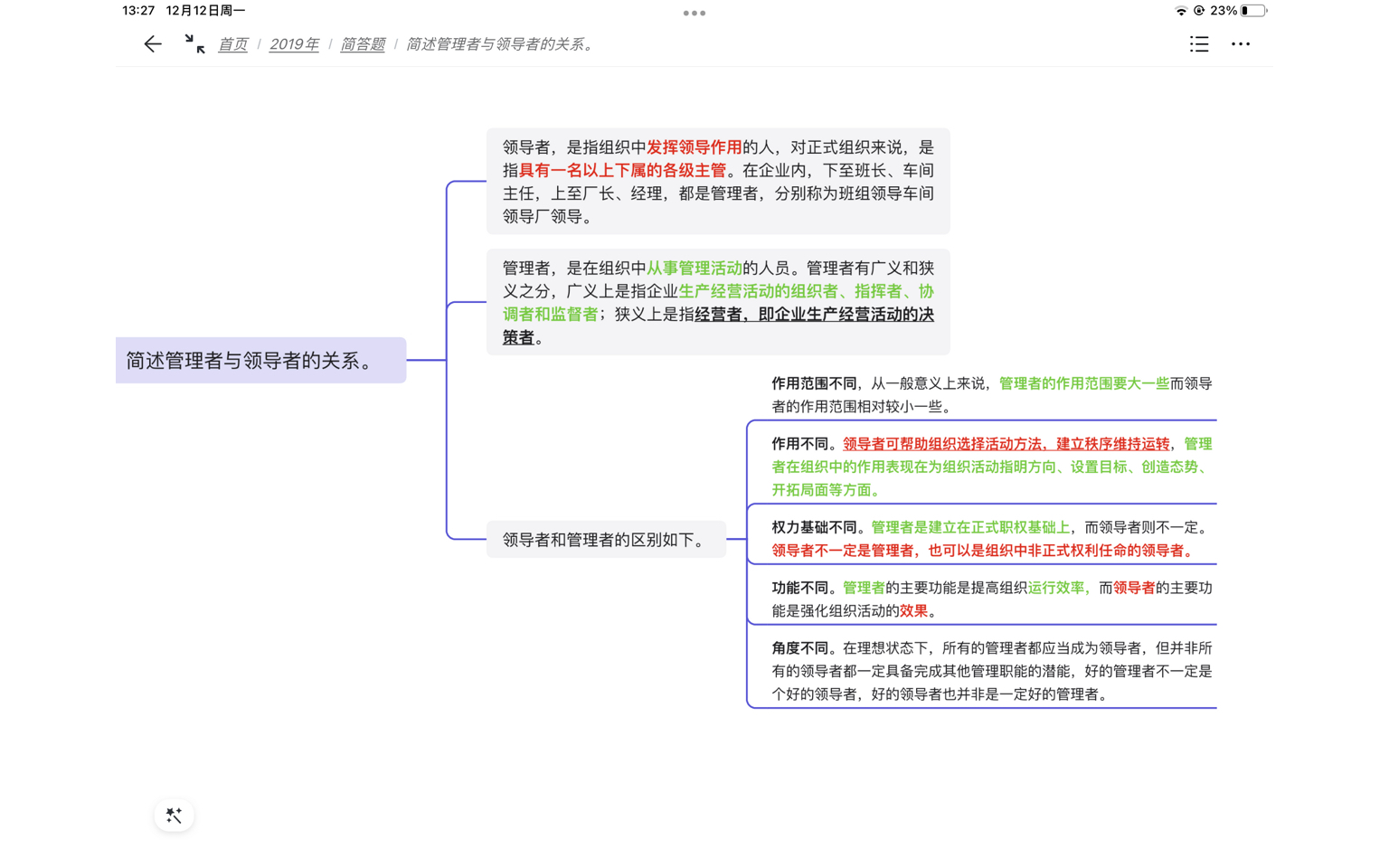Select the 角度不同 node
1389x868 pixels.
coord(991,671)
